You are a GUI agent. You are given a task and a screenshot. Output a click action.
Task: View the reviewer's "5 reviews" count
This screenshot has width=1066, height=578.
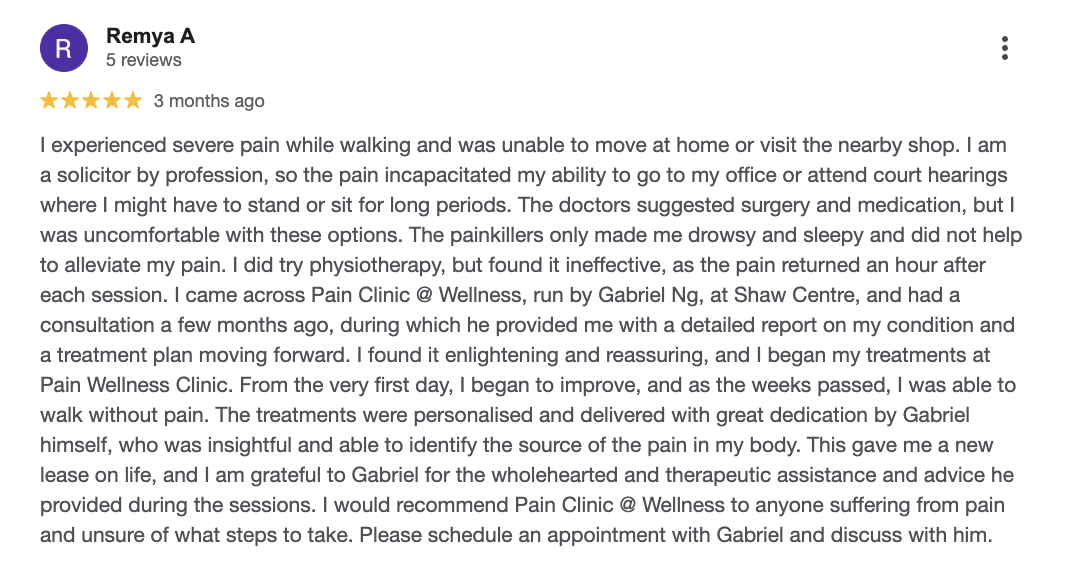point(144,60)
